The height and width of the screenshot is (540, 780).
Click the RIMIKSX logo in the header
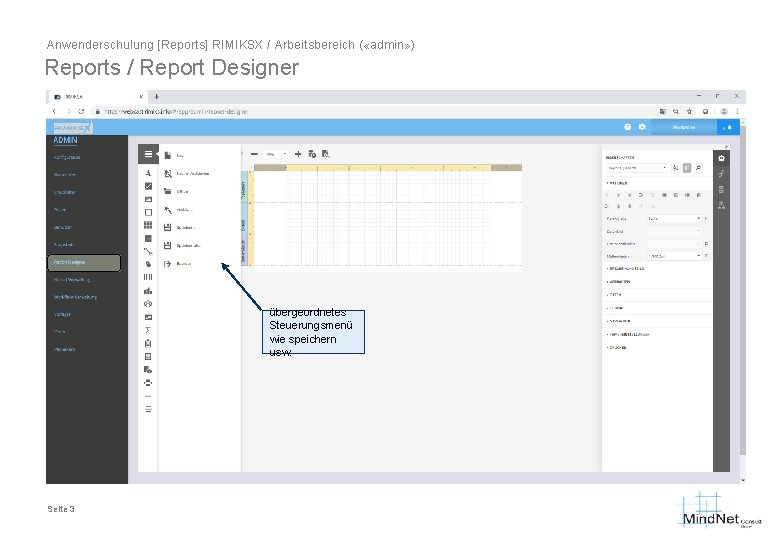[73, 128]
